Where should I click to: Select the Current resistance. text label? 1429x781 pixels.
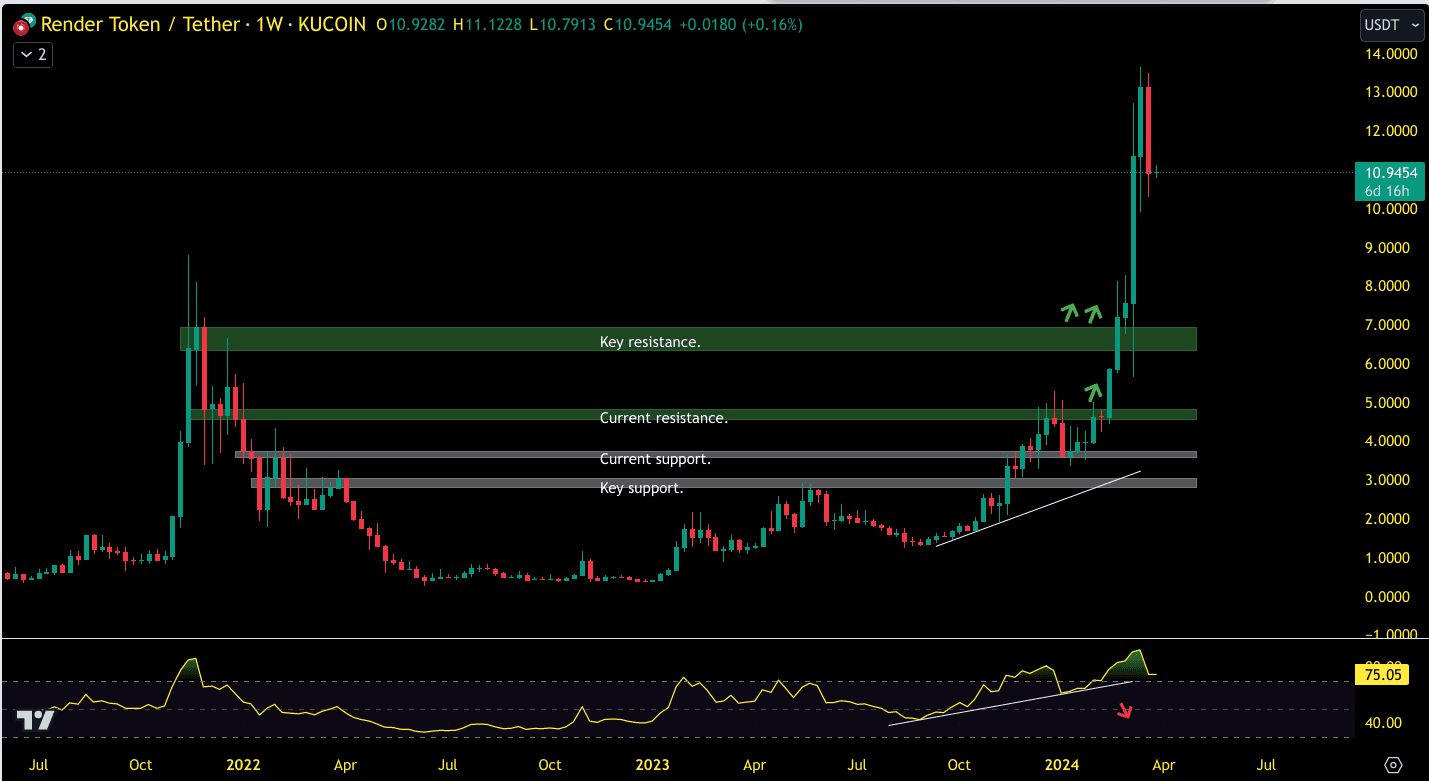coord(664,418)
